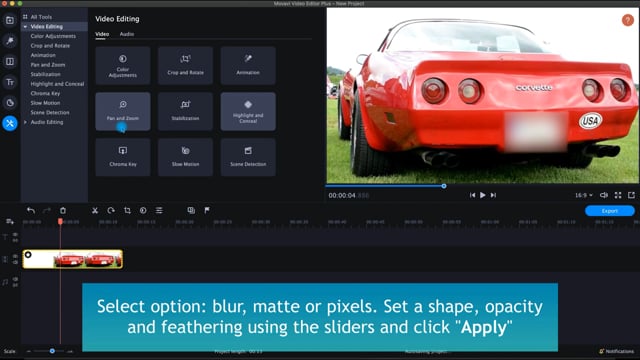The width and height of the screenshot is (640, 360).
Task: Toggle visibility eye on the title track
Action: click(15, 235)
